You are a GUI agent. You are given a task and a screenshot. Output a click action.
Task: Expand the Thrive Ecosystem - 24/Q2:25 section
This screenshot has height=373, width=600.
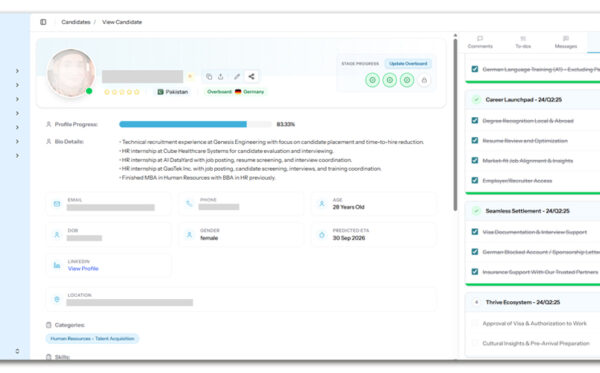pyautogui.click(x=533, y=302)
